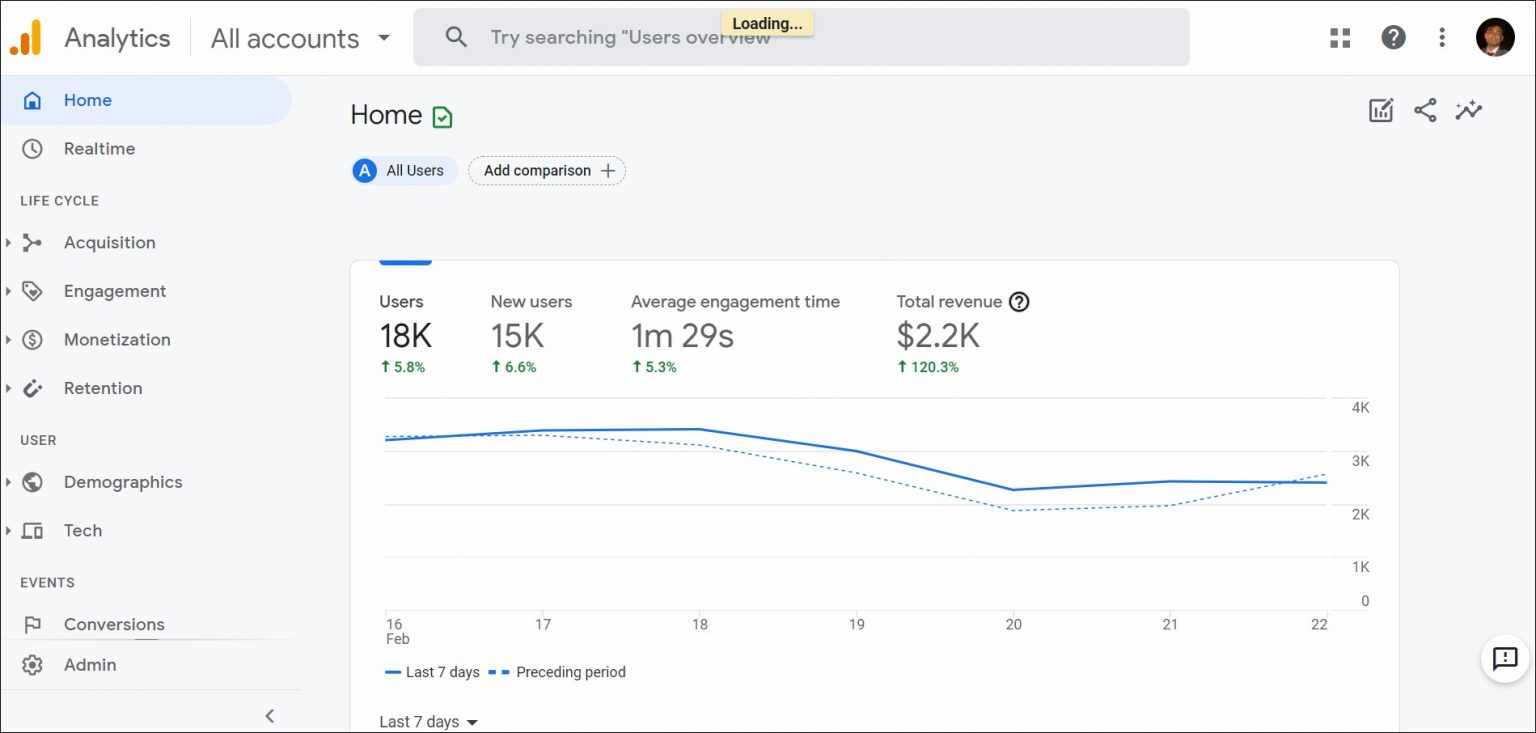Expand the Acquisition section chevron
The height and width of the screenshot is (733, 1536).
click(10, 242)
